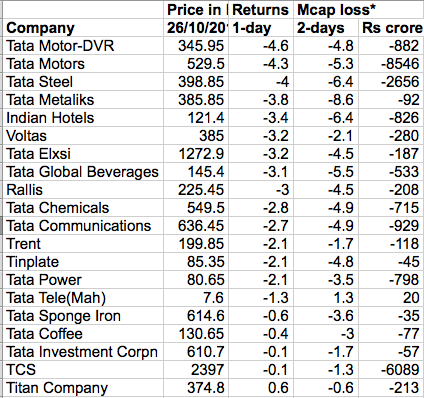Screen dimensions: 424x398
Task: Select the Tata Steel 1-day return -4
Action: 261,82
